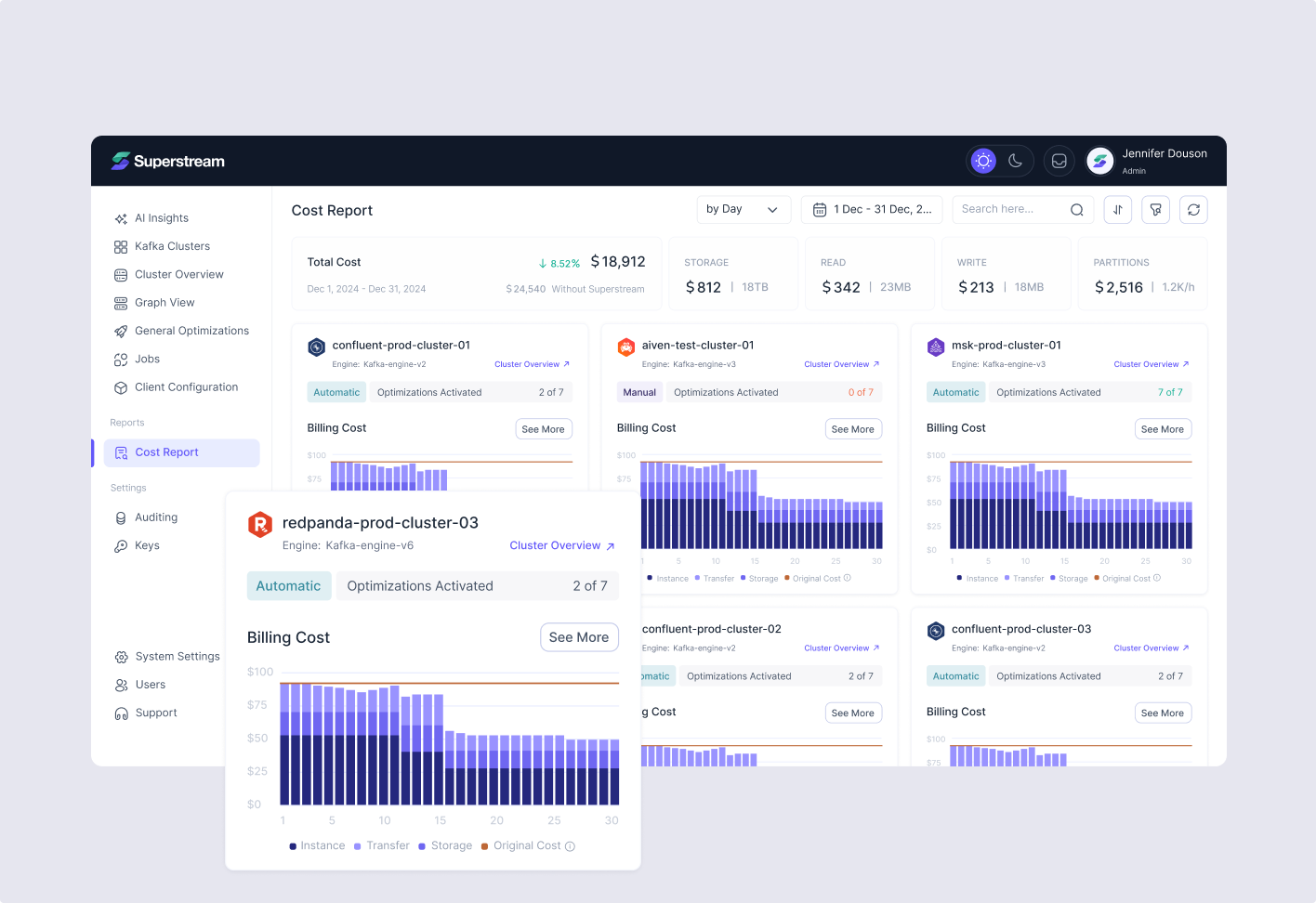Open the 1 Dec - 31 Dec date picker

coord(872,210)
